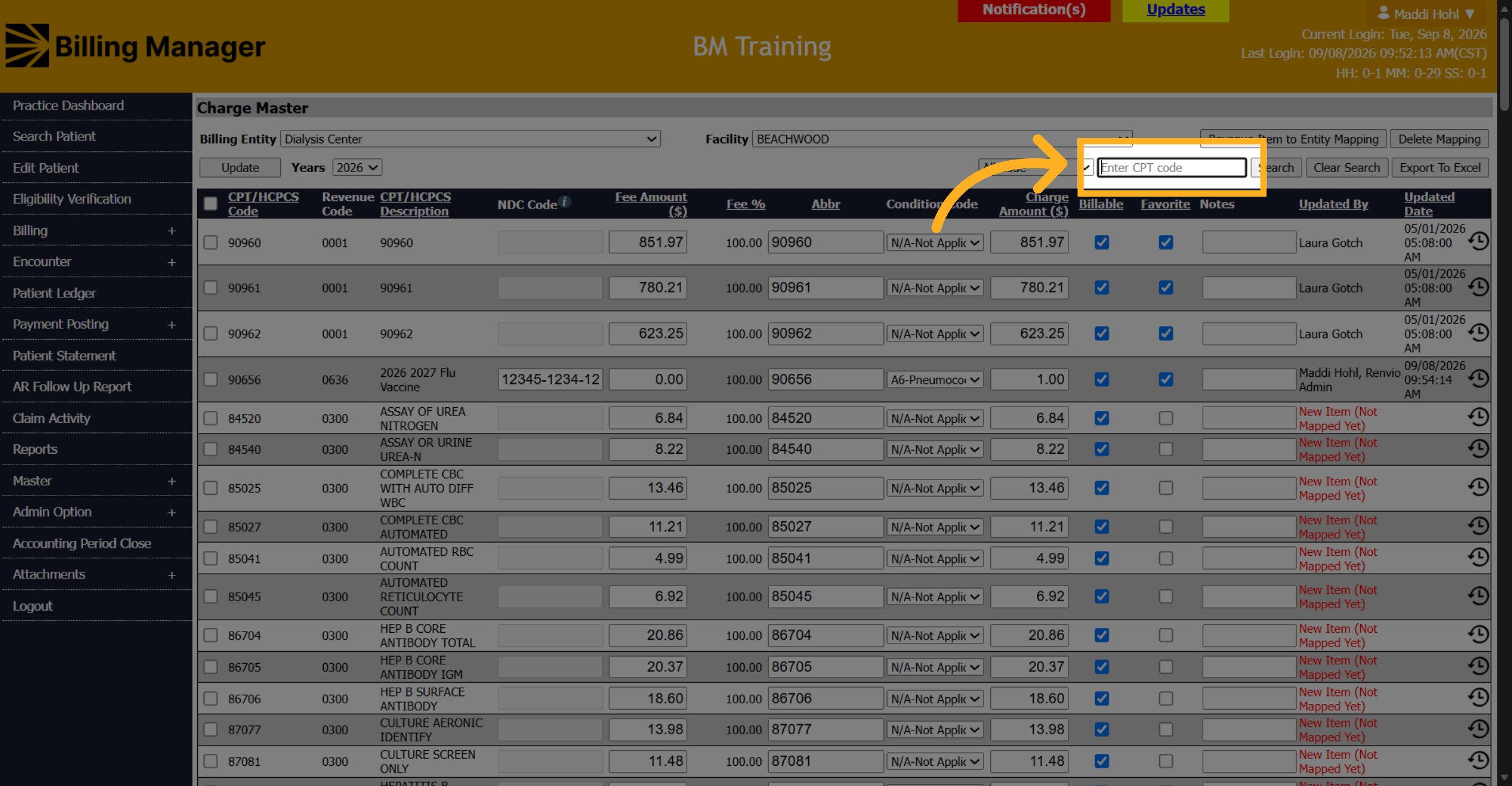
Task: Select row checkbox for code 90960
Action: click(x=210, y=242)
